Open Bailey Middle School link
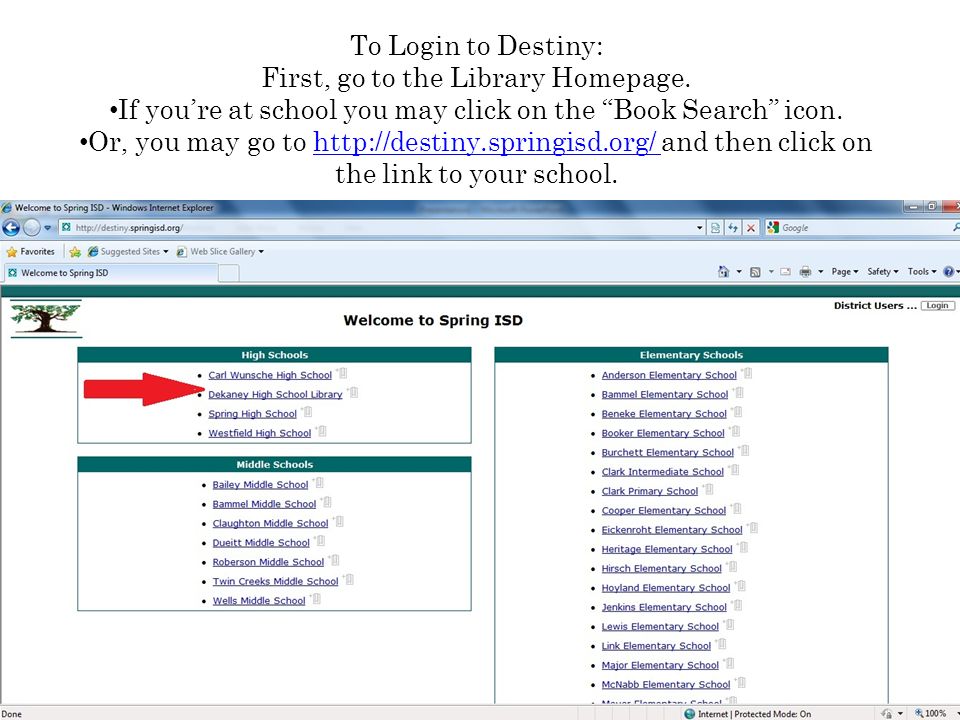 click(260, 485)
